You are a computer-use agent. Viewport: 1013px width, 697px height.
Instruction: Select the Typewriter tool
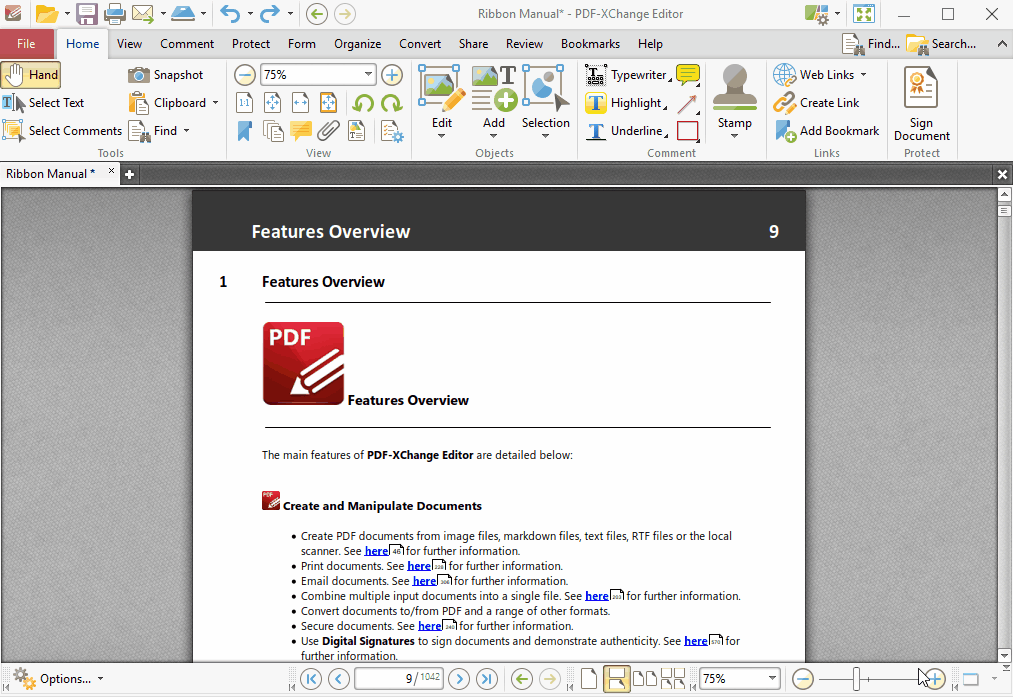(628, 75)
